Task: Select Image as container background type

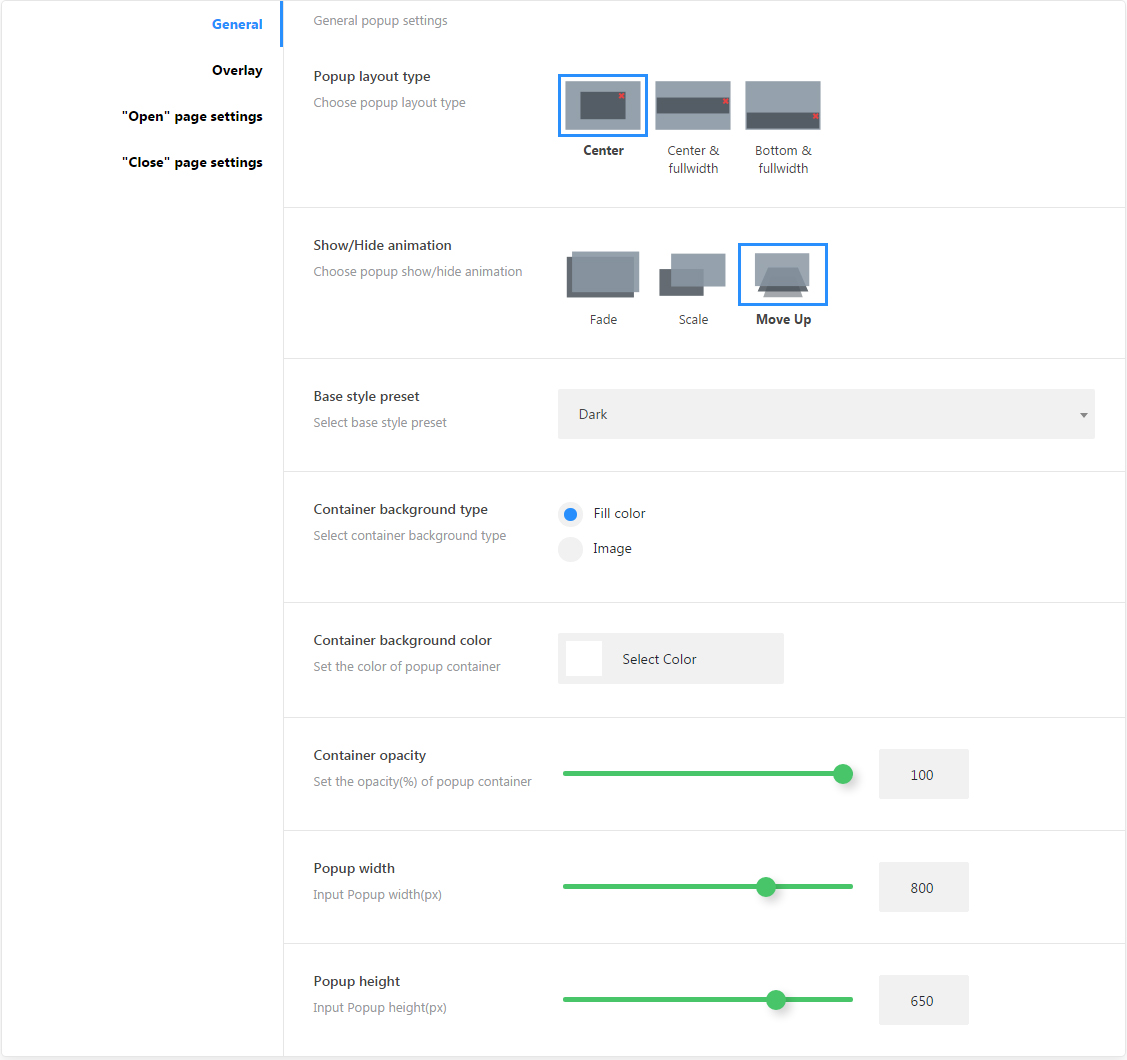Action: coord(571,549)
